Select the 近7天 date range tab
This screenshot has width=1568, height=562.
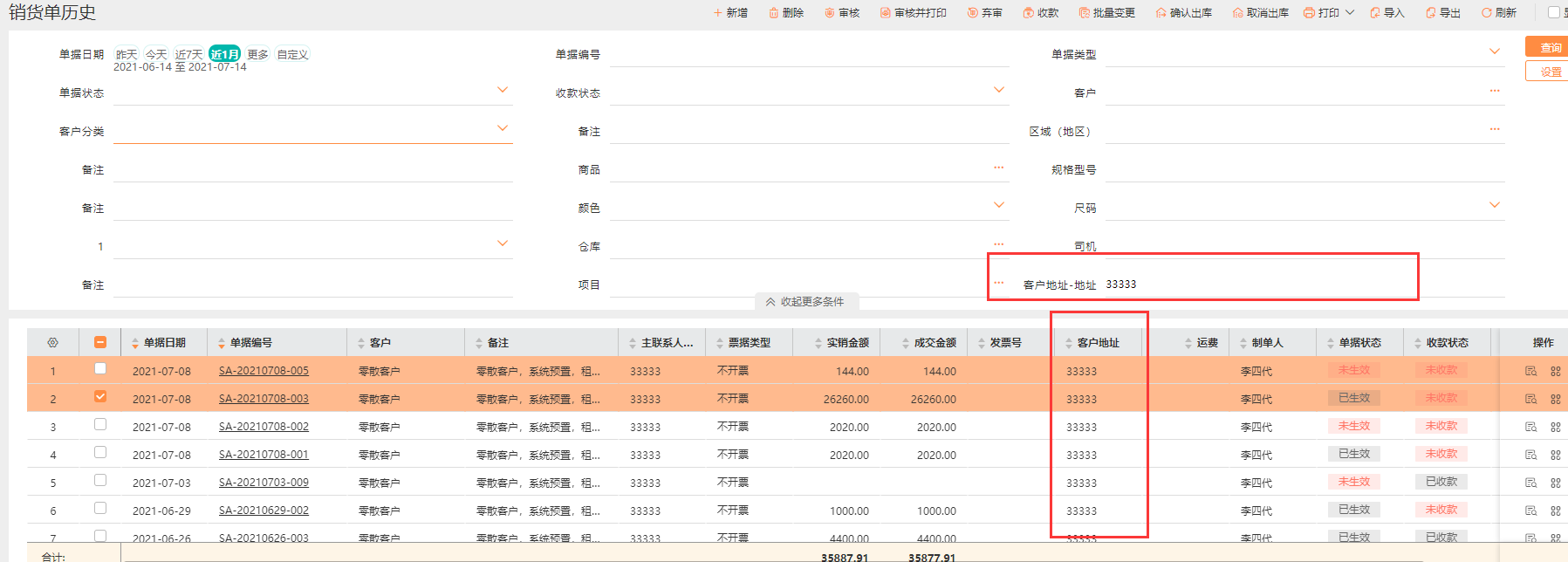point(188,54)
